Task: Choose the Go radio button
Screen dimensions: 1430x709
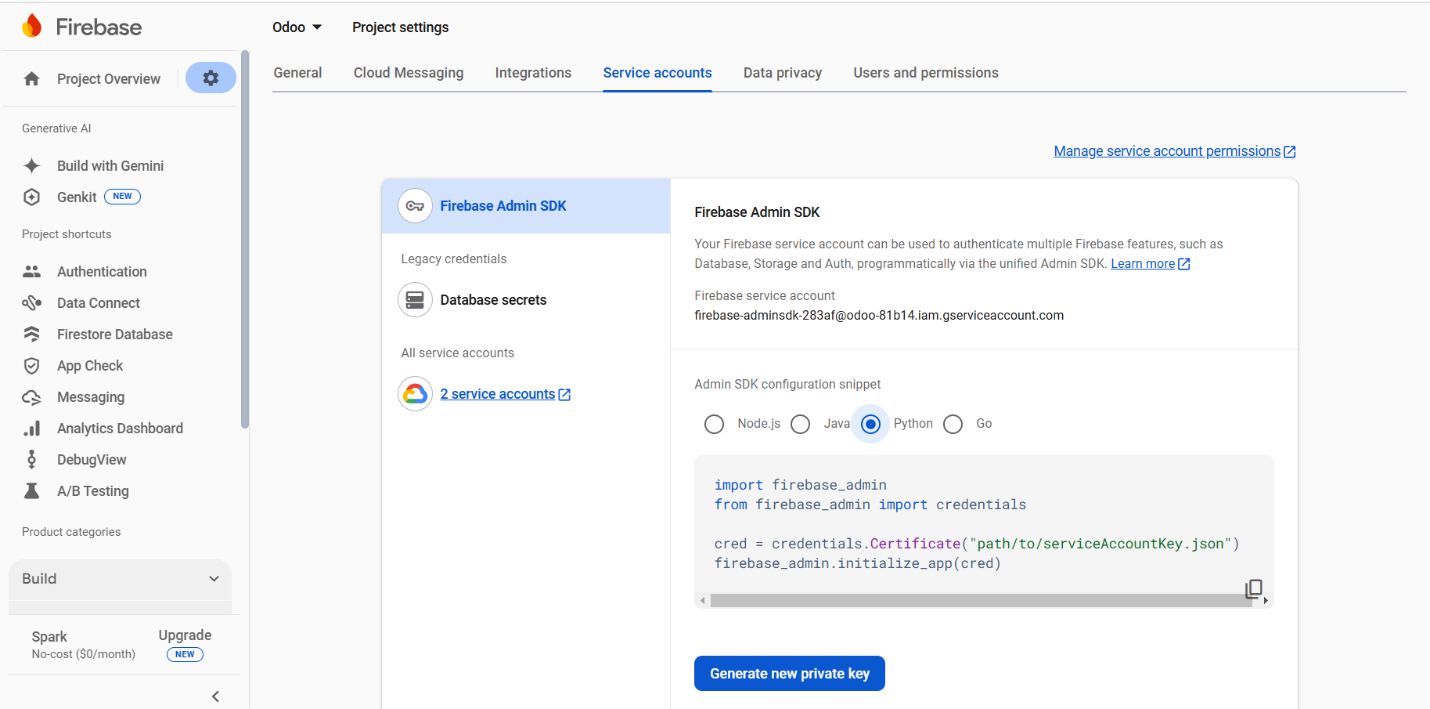Action: pyautogui.click(x=953, y=424)
